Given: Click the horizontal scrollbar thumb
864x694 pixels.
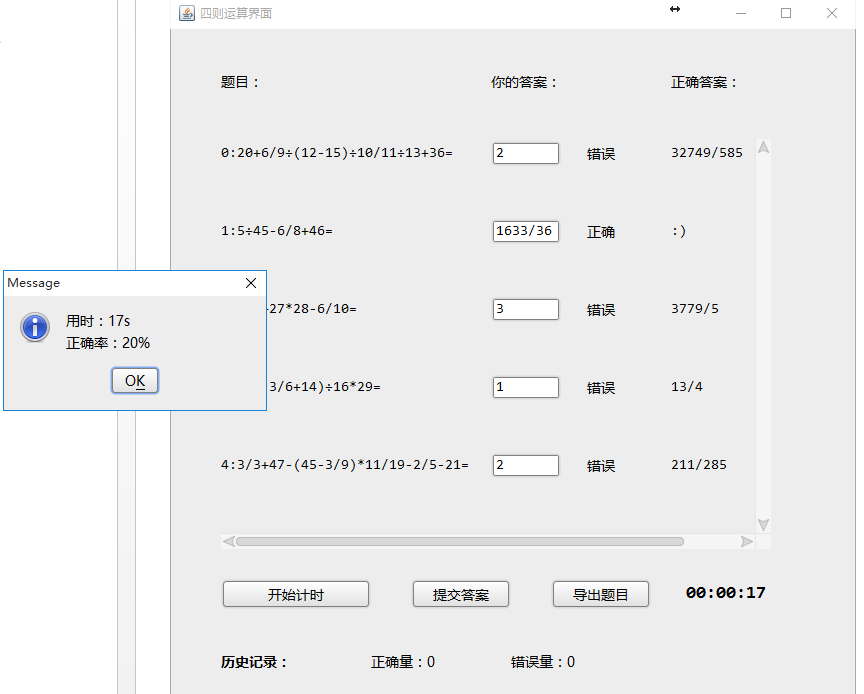Looking at the screenshot, I should 460,541.
